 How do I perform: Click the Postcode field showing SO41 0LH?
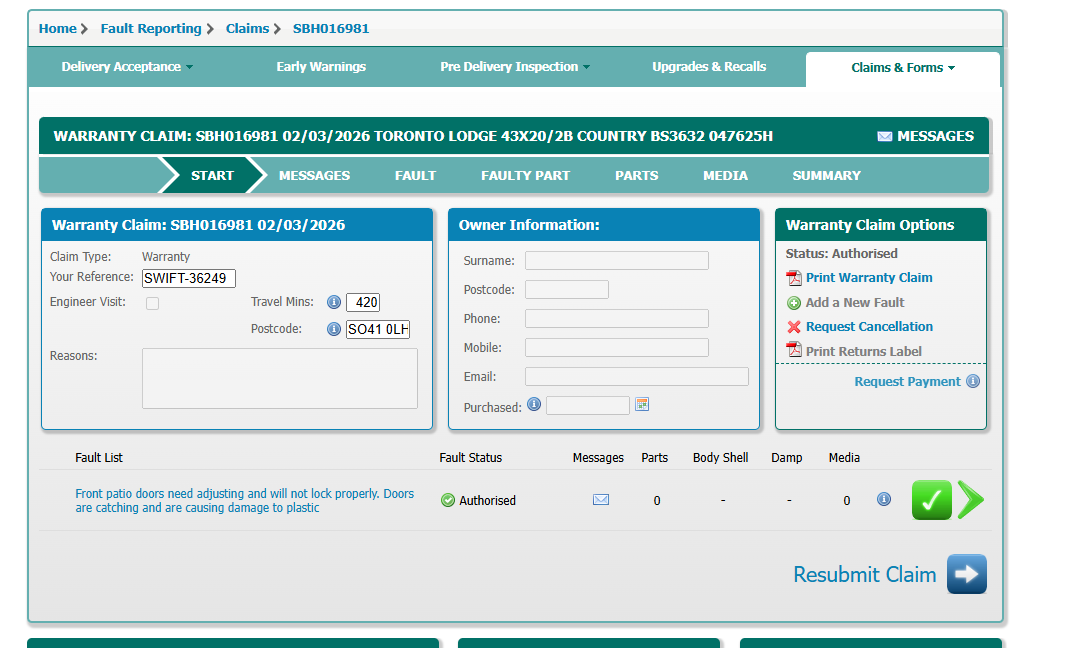tap(378, 329)
